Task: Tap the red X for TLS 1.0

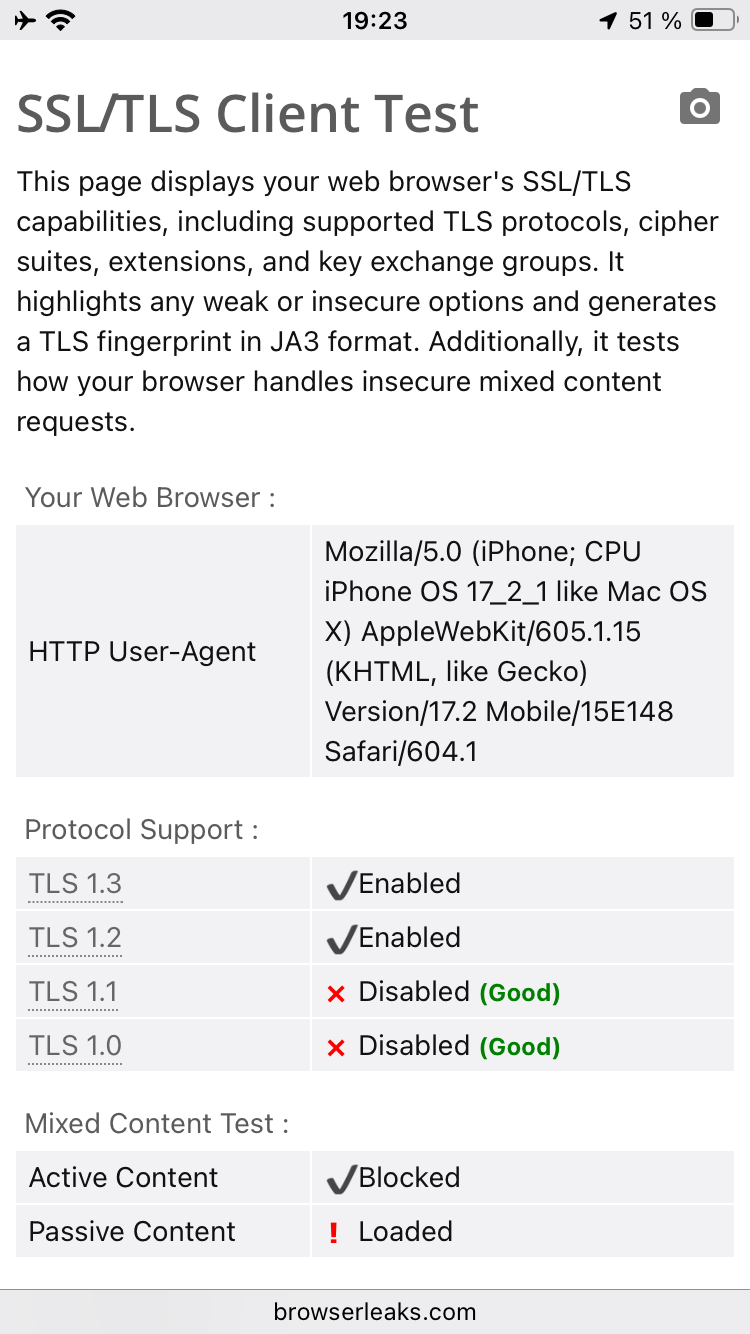Action: [x=336, y=1047]
